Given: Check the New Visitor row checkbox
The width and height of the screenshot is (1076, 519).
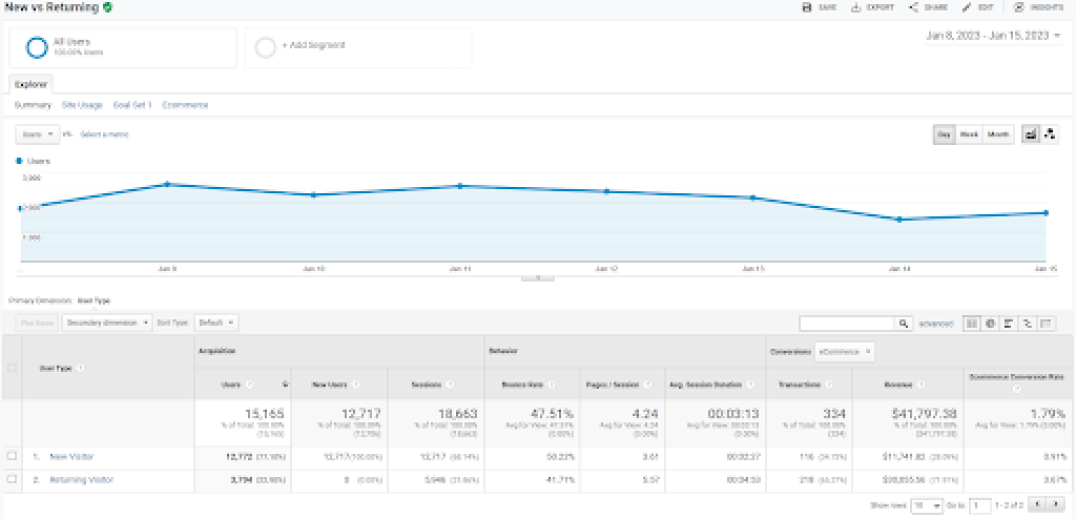Looking at the screenshot, I should tap(12, 456).
